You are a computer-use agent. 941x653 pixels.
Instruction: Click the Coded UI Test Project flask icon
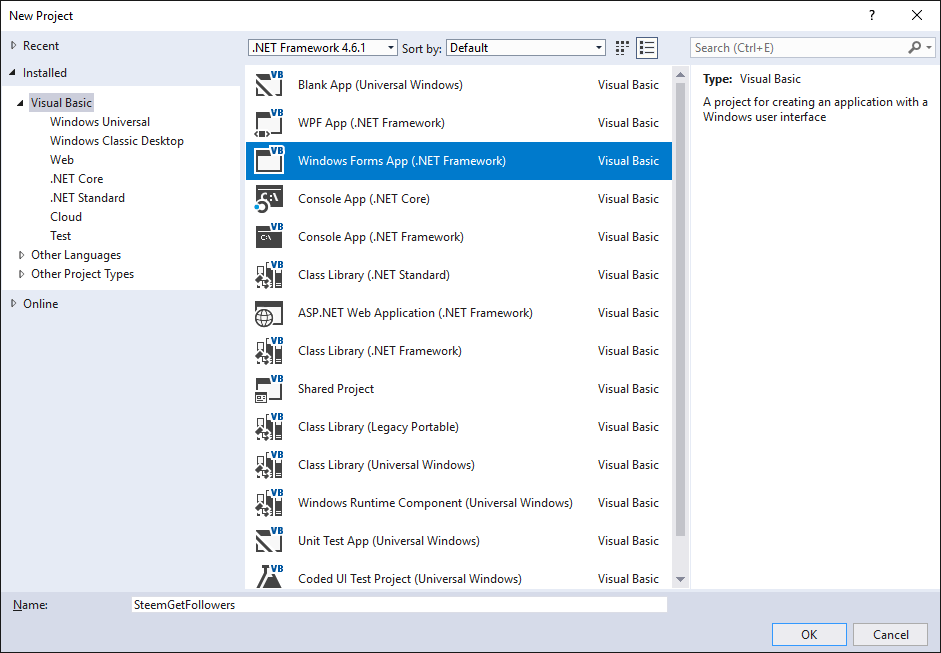point(269,577)
